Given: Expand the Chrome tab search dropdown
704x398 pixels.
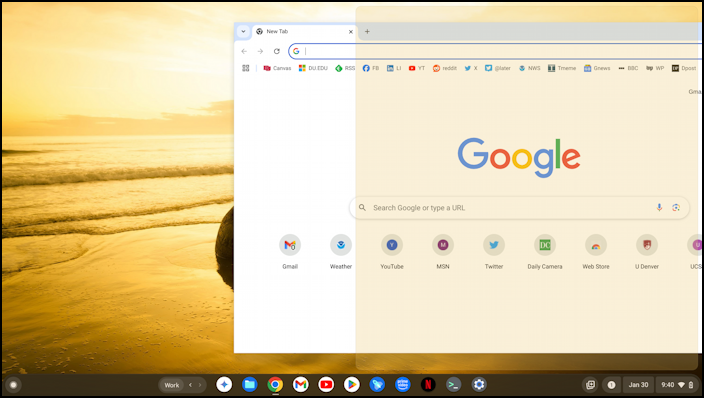Looking at the screenshot, I should pos(243,31).
